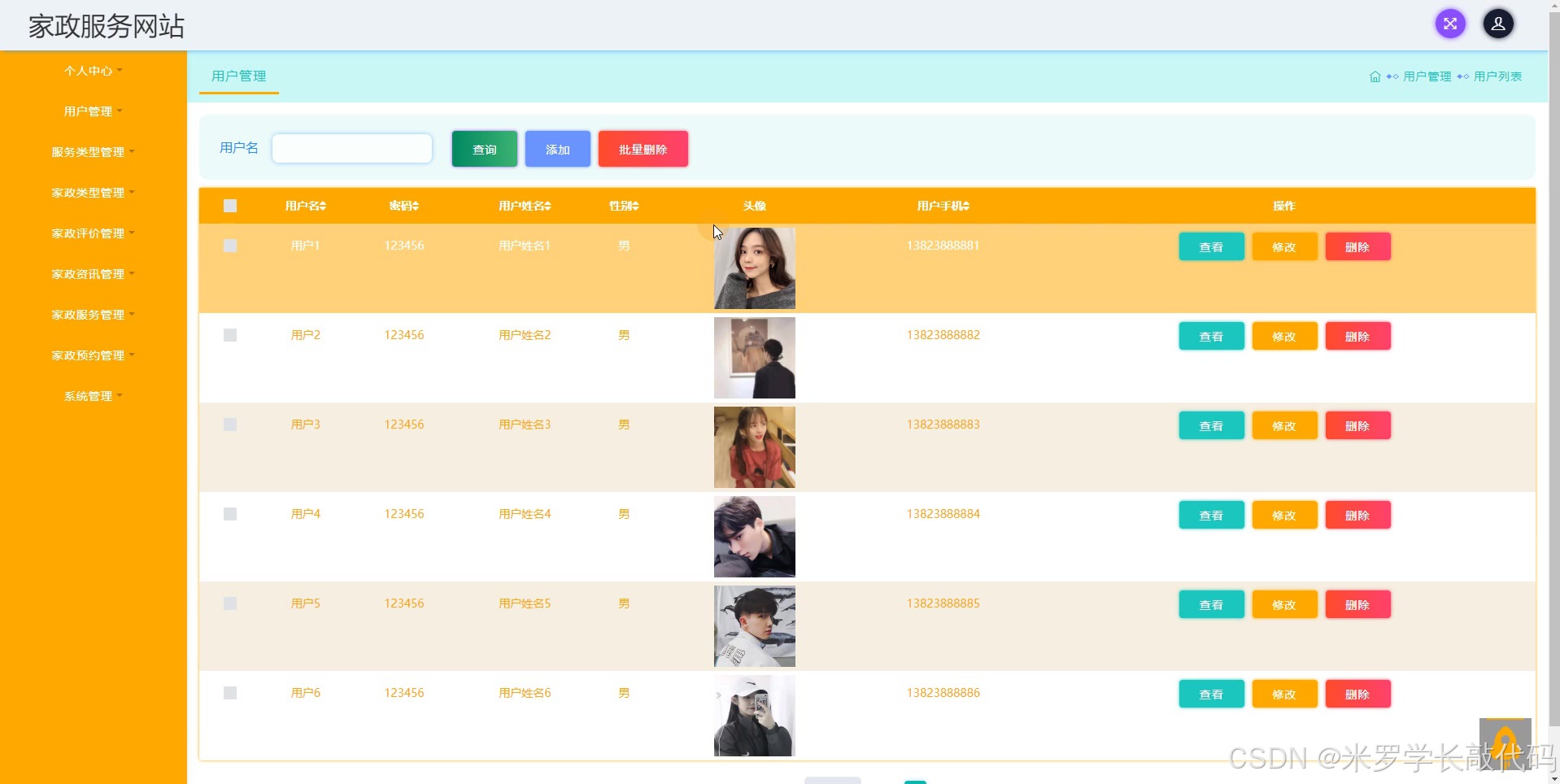Sort by 用户姓名 column sort arrows
The height and width of the screenshot is (784, 1560).
tap(547, 207)
